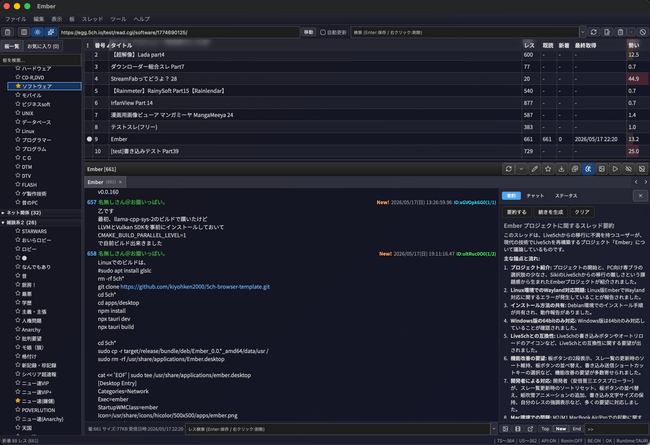Screen dimensions: 650x445
Task: Open the github.com 5ch-browser-template link
Action: [195, 287]
